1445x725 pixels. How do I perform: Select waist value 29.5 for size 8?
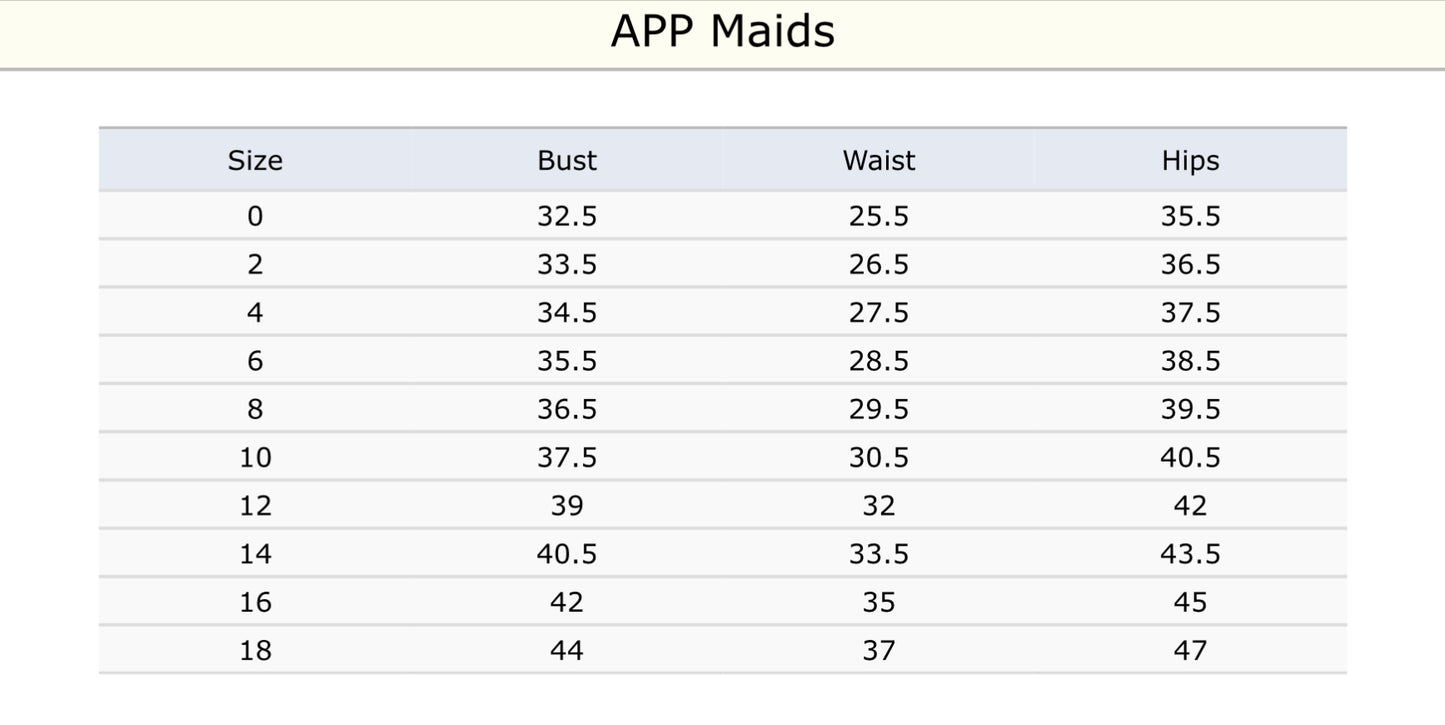coord(879,409)
